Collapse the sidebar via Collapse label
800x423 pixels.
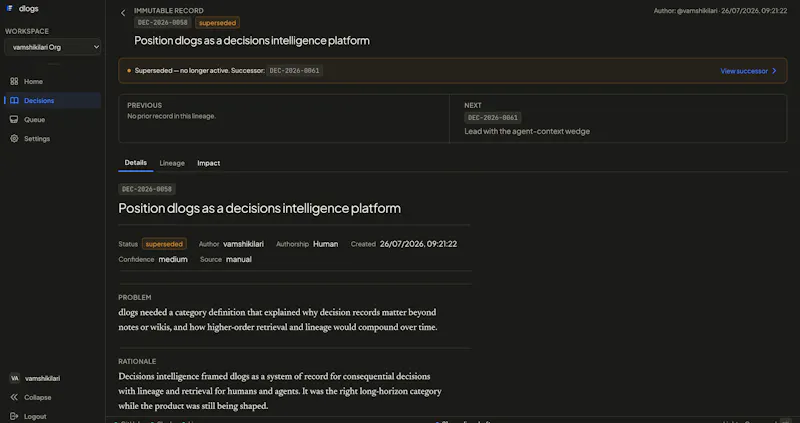tap(37, 397)
